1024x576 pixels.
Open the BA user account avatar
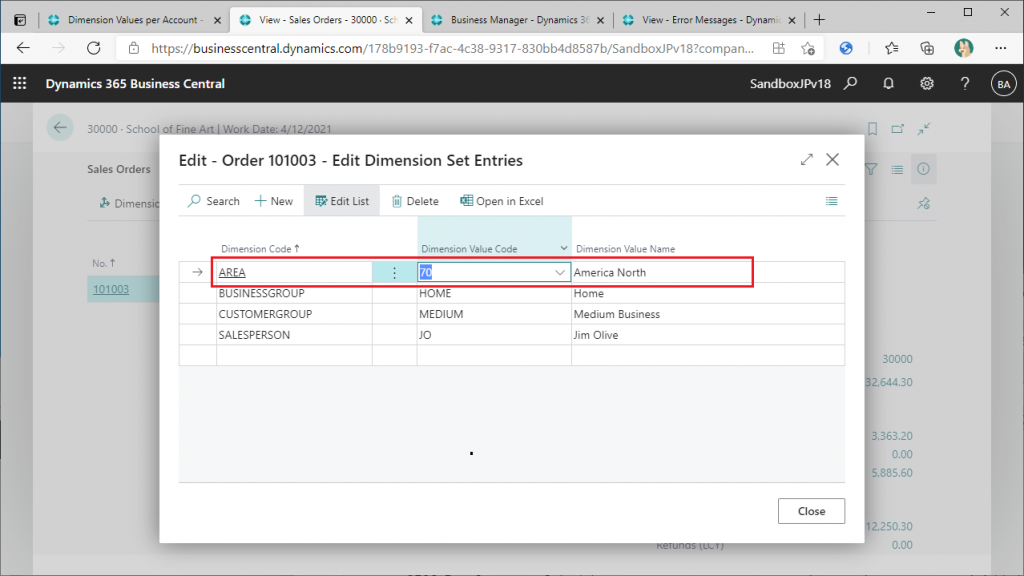1003,84
